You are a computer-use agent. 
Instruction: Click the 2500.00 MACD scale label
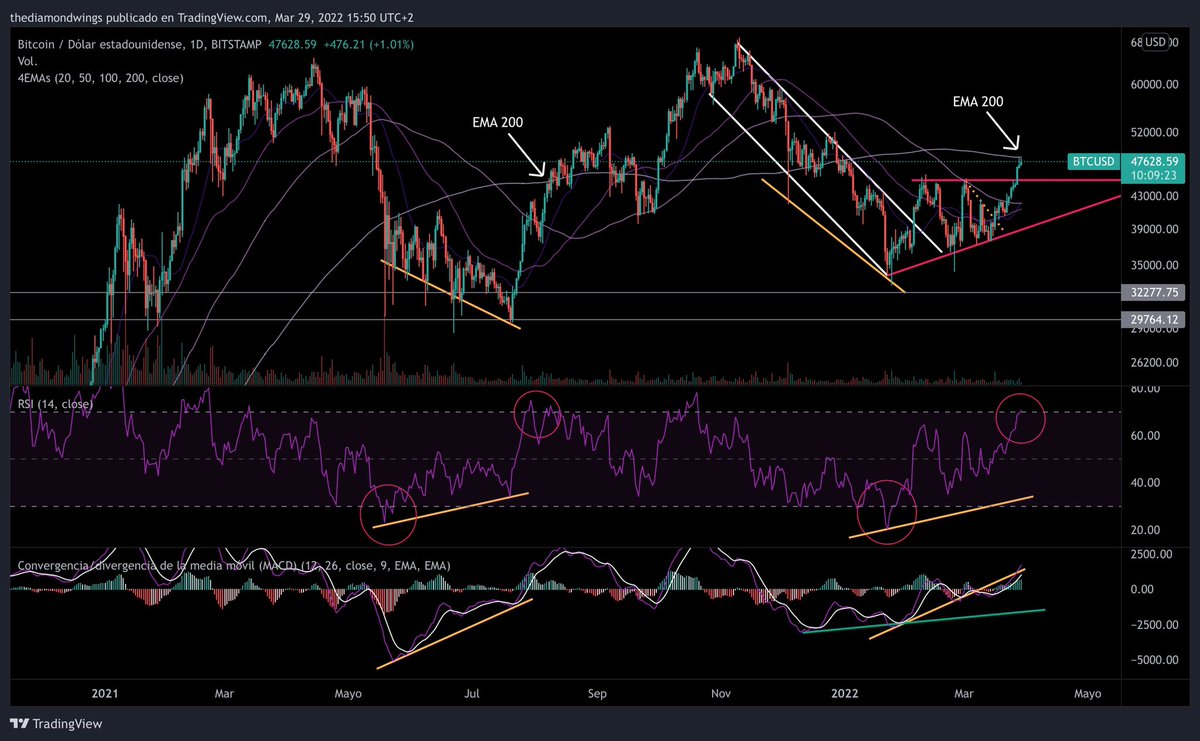1150,553
